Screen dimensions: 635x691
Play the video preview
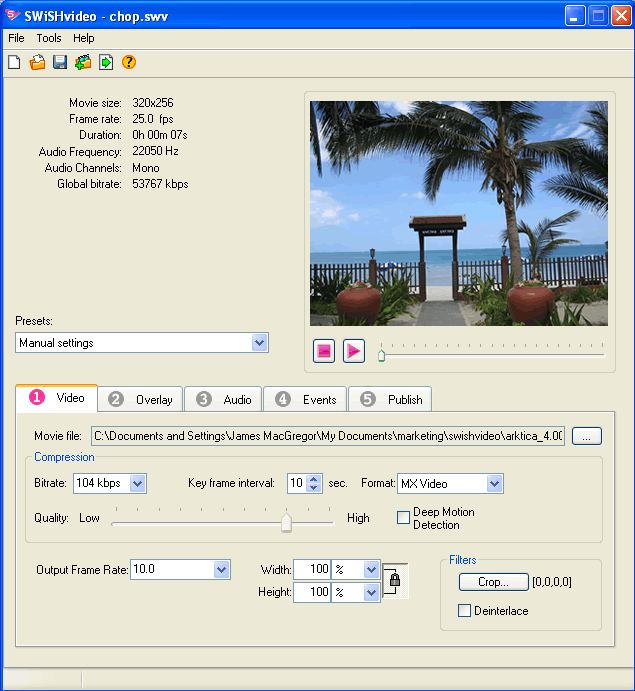tap(354, 351)
